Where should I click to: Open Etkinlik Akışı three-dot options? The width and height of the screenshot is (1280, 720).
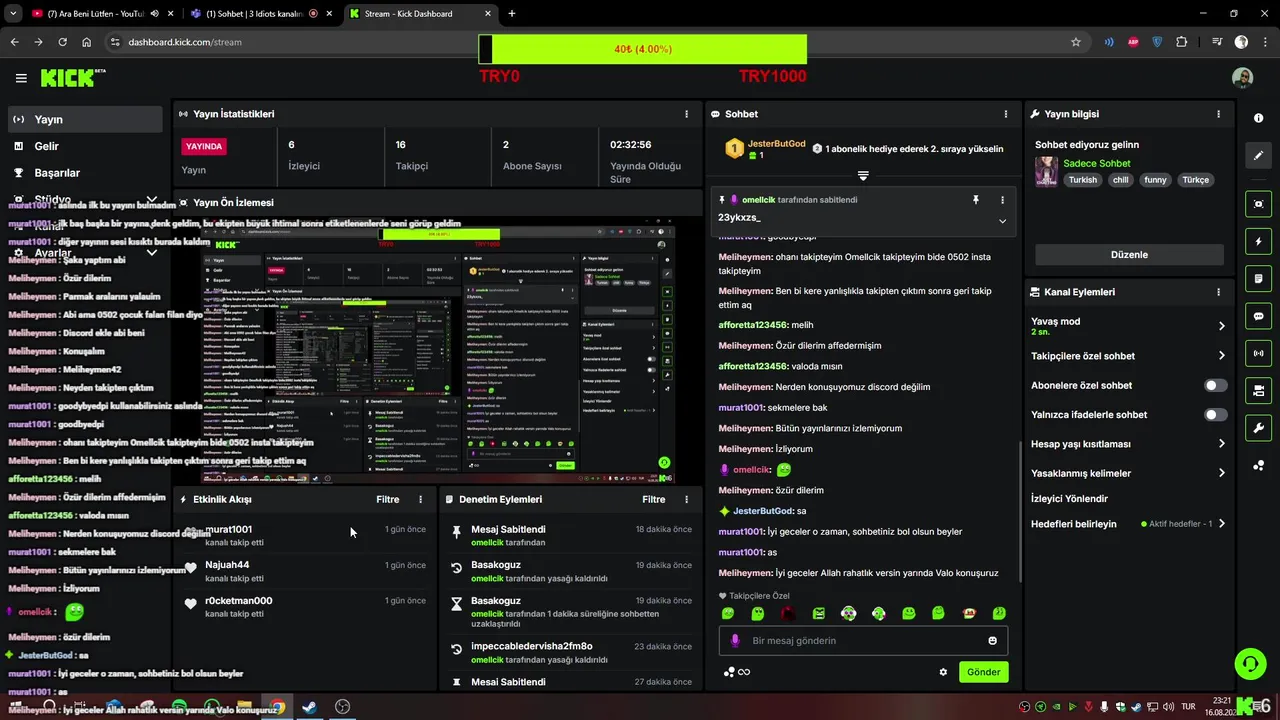(420, 499)
